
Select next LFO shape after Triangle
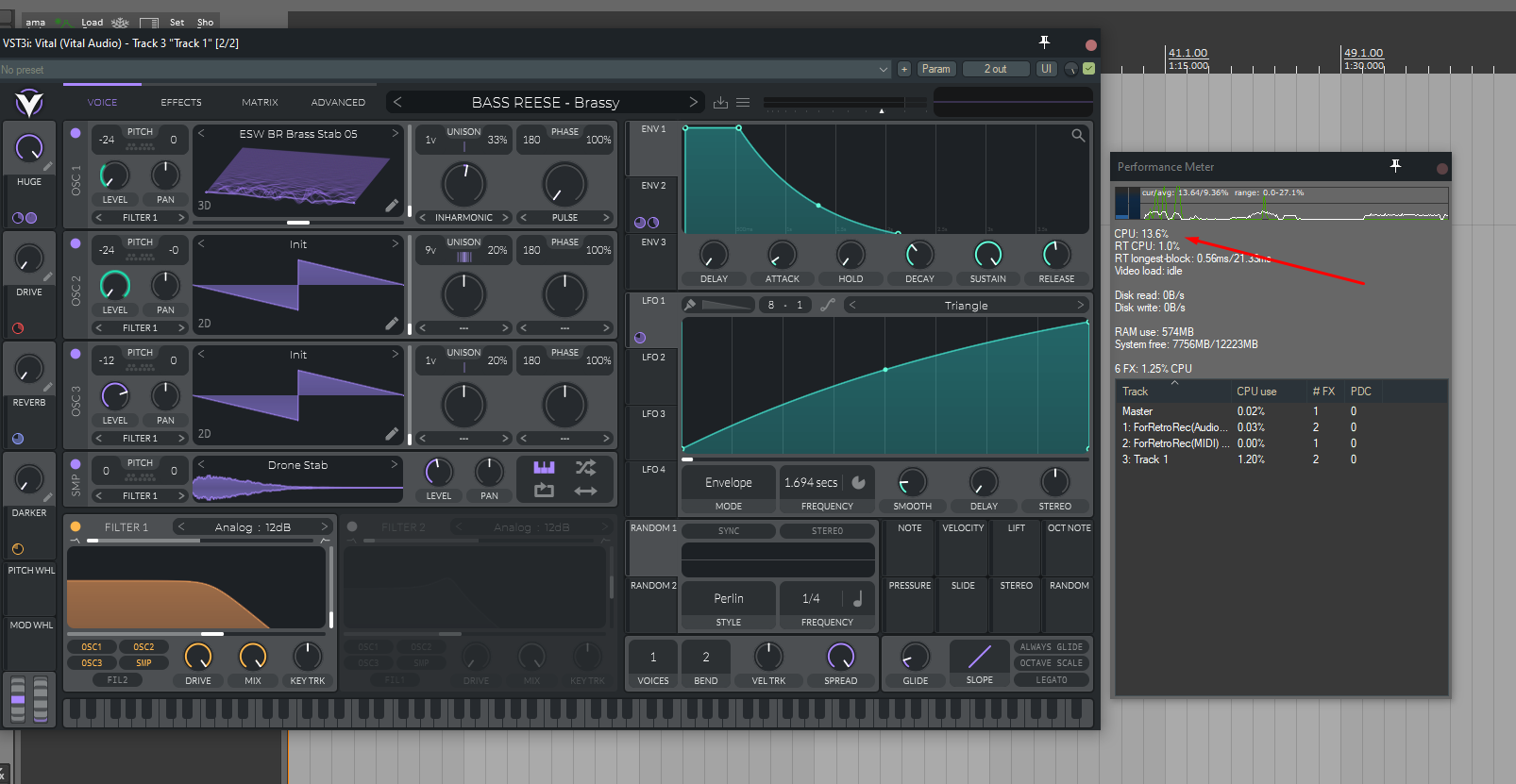click(x=1081, y=305)
